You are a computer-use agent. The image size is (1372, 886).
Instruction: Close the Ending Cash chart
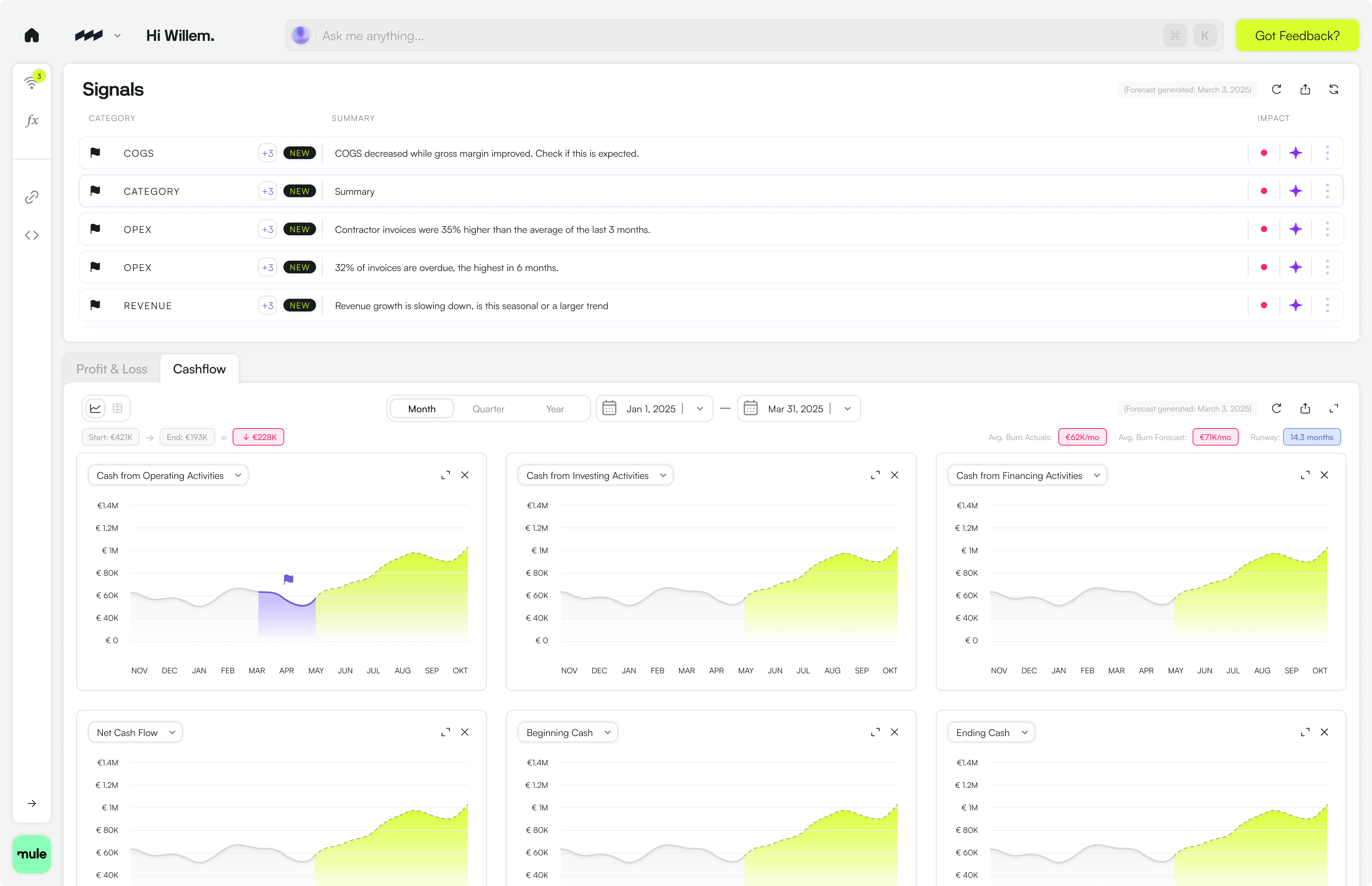(x=1324, y=732)
